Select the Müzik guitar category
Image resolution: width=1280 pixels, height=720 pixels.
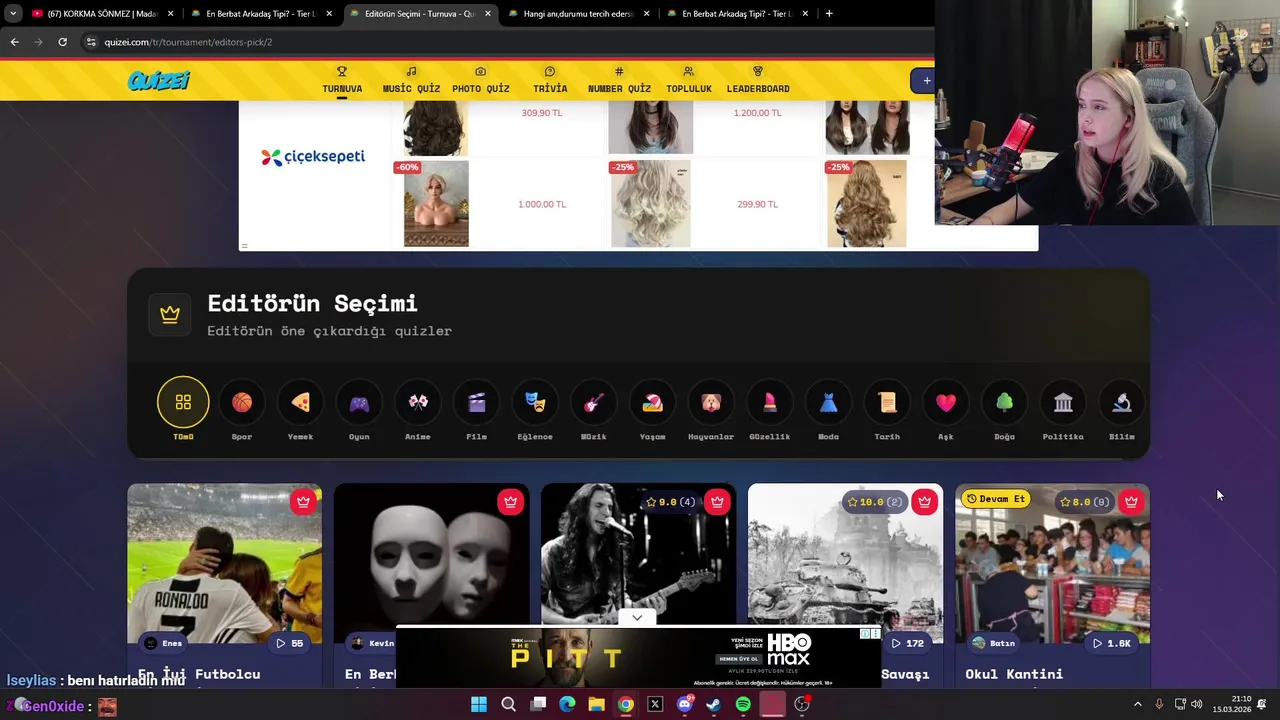coord(594,409)
